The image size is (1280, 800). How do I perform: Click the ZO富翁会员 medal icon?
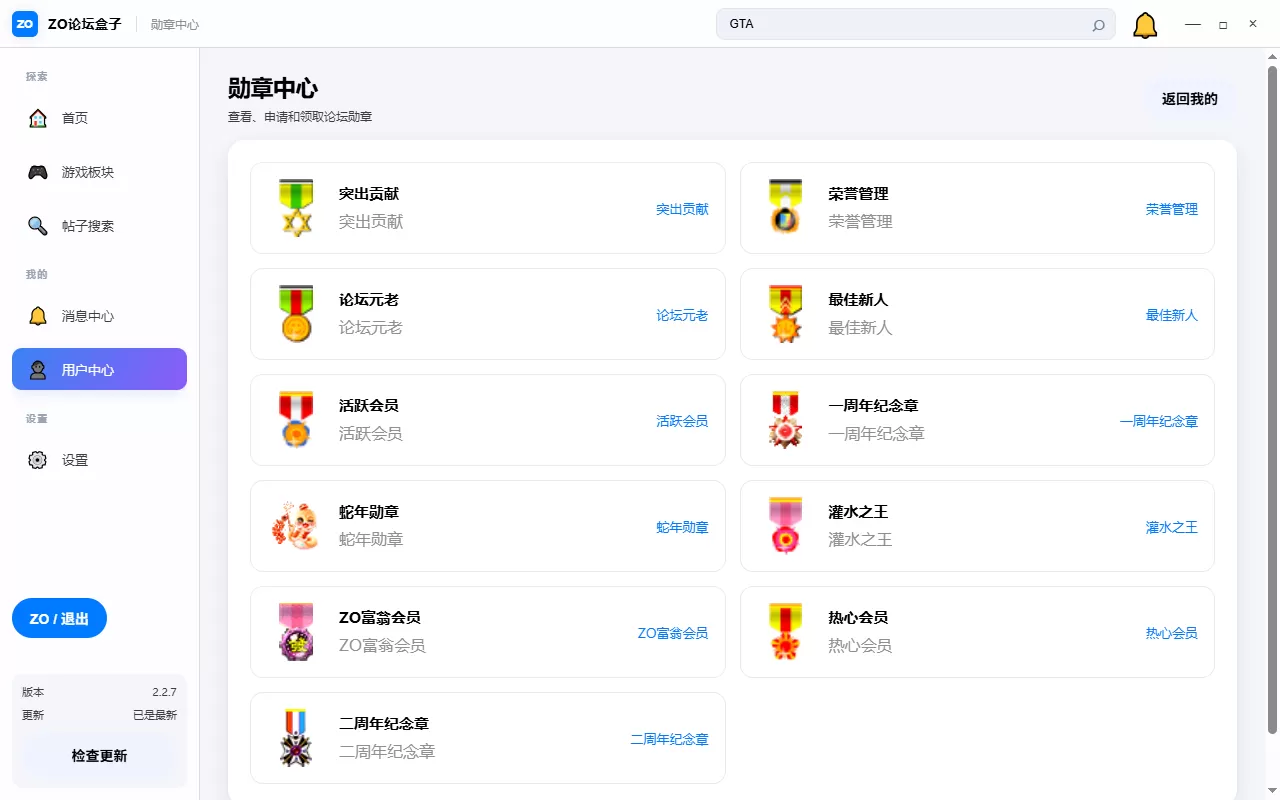coord(296,632)
